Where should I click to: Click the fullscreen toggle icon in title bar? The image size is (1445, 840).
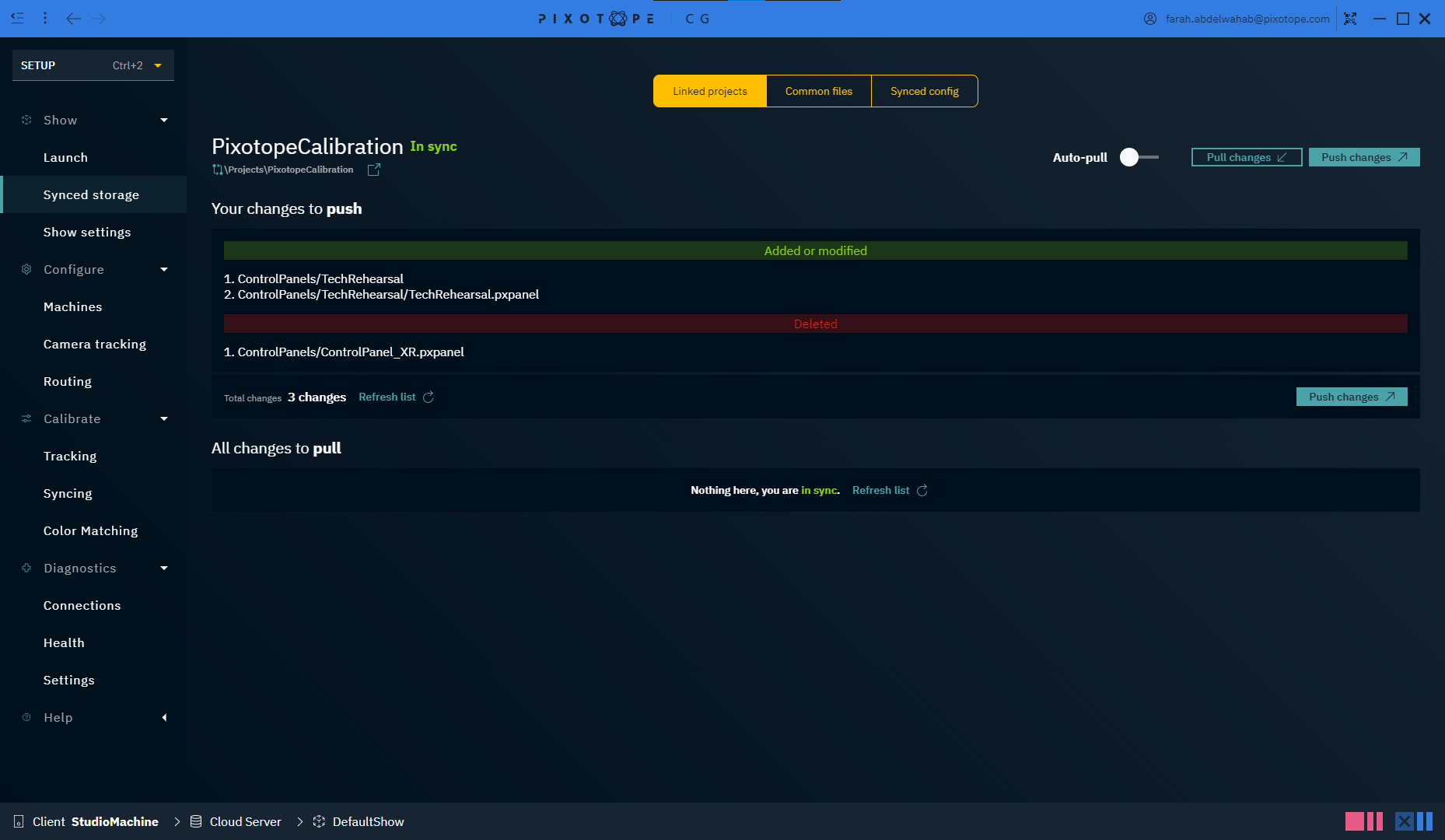pos(1350,19)
